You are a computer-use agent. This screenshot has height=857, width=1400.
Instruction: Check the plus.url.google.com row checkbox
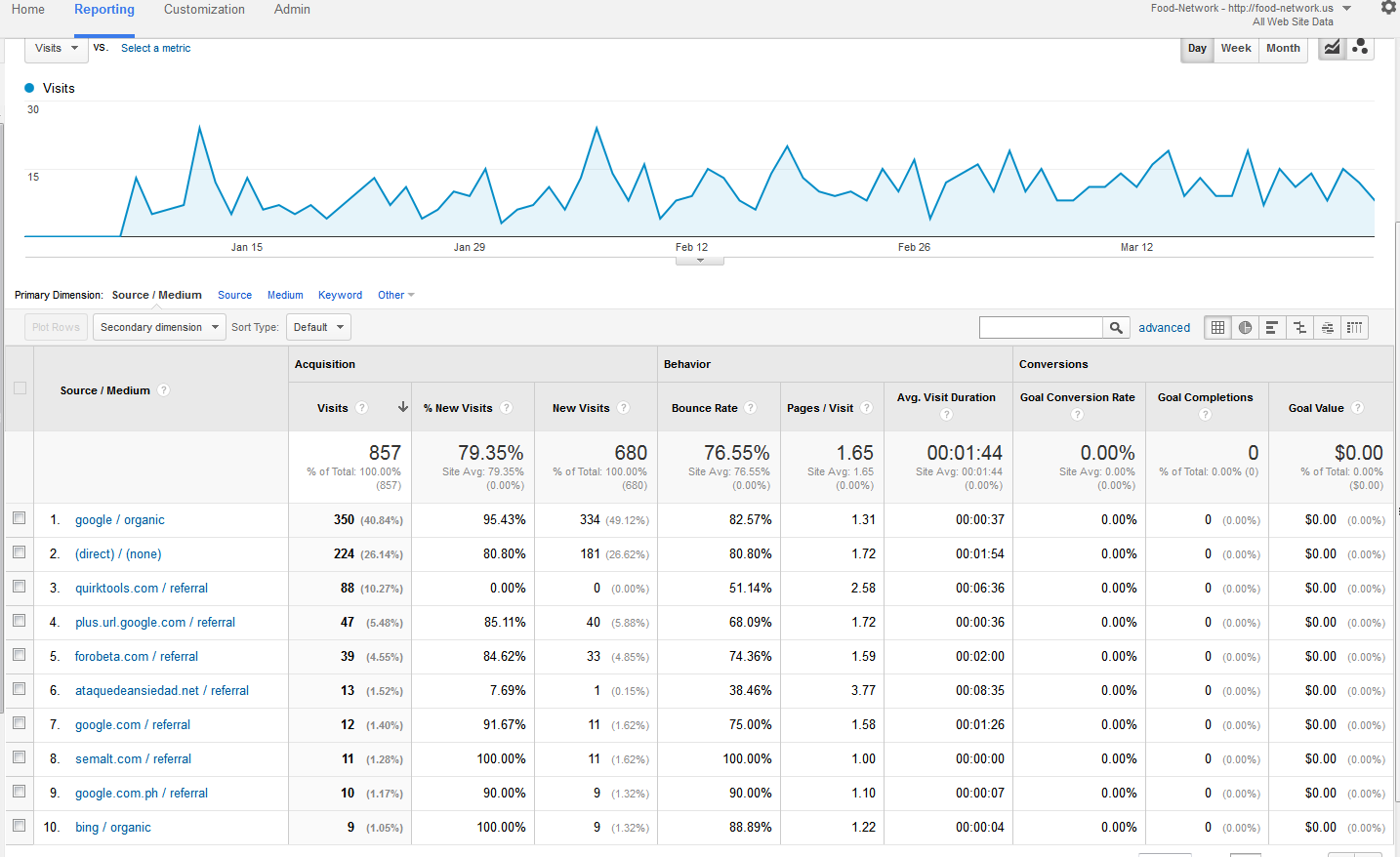pos(20,621)
